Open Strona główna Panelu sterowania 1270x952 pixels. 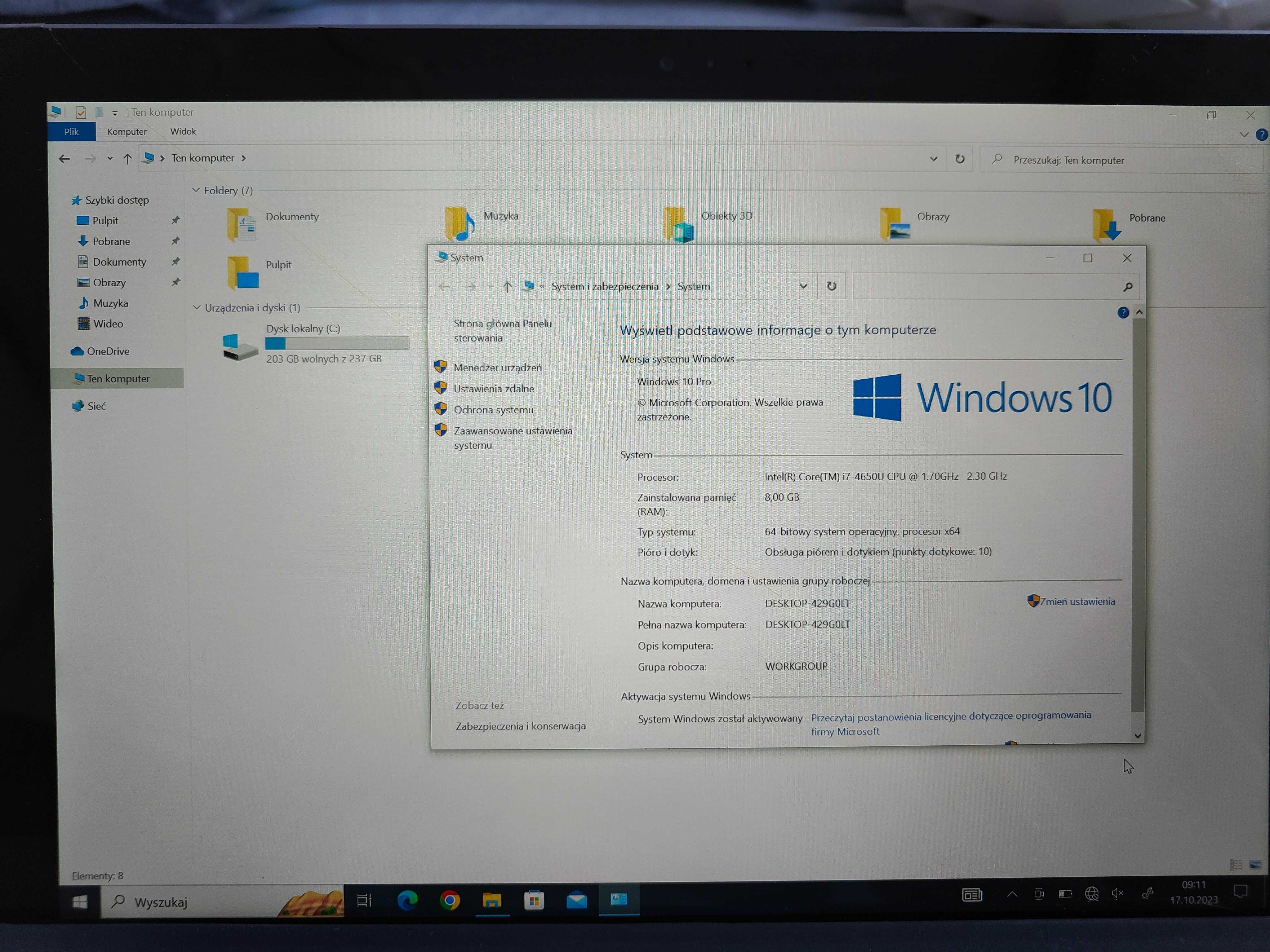(502, 331)
